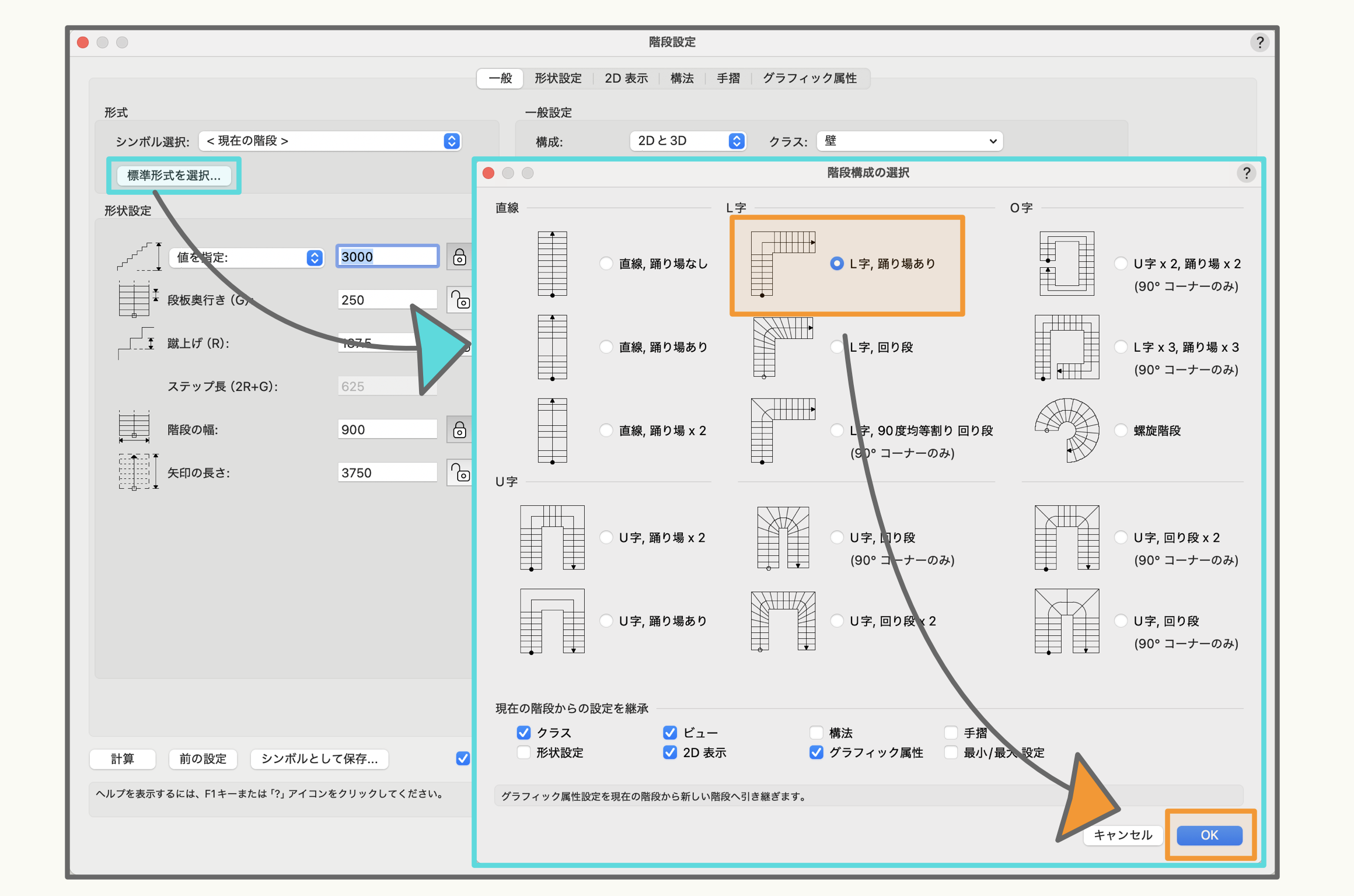Open シンボル選択 dropdown
This screenshot has height=896, width=1354.
point(330,141)
